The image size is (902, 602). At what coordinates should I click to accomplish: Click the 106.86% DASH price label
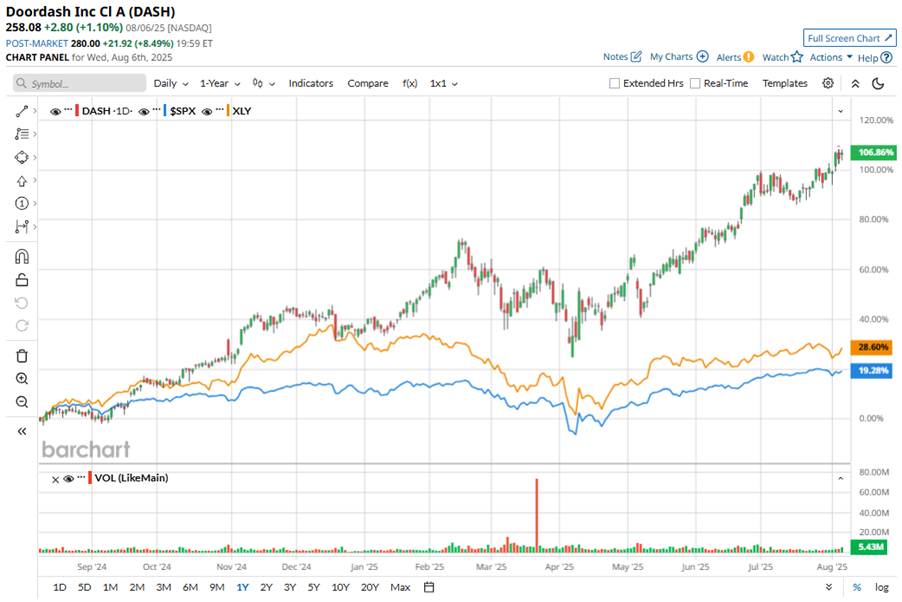click(x=874, y=153)
